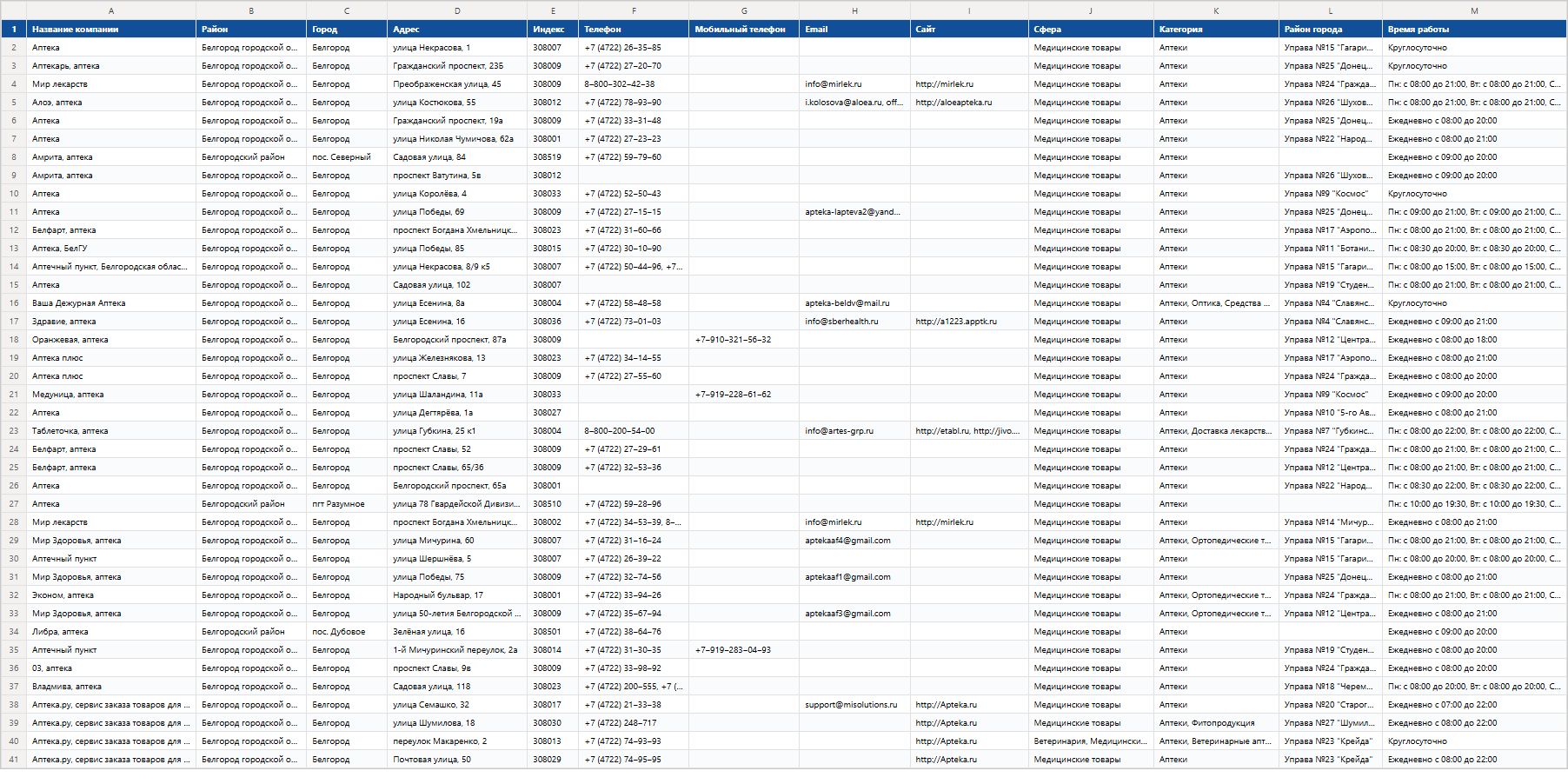
Task: Select the cell 'Эконом, аптека'
Action: (111, 595)
